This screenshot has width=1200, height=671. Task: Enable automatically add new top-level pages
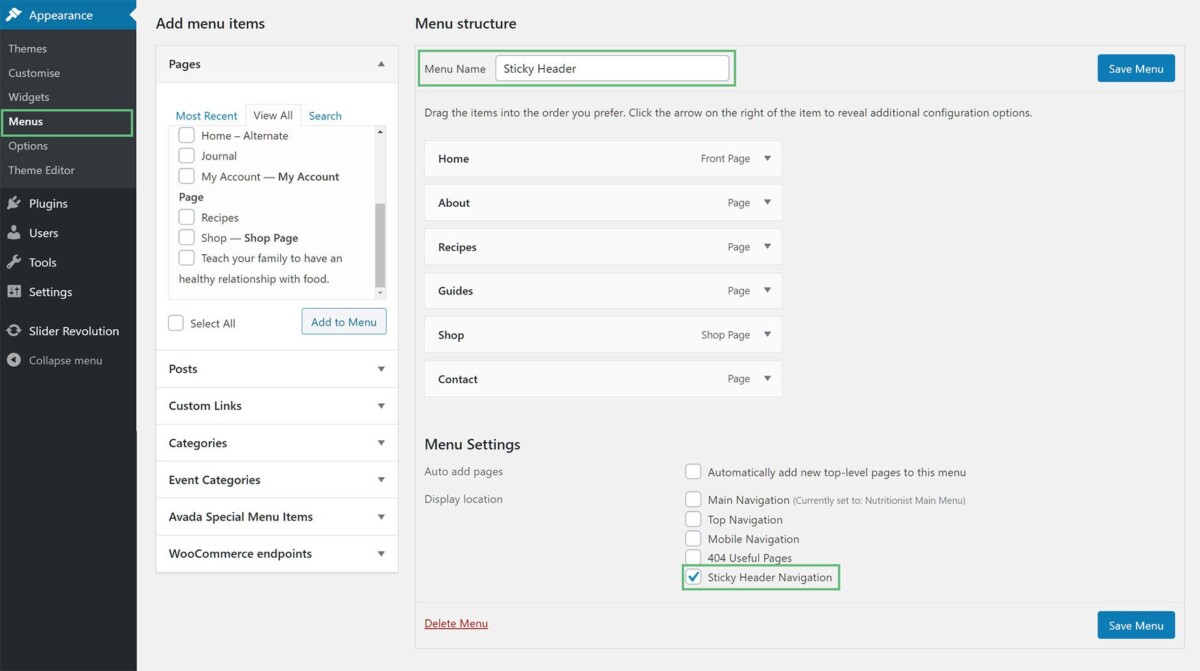tap(693, 472)
